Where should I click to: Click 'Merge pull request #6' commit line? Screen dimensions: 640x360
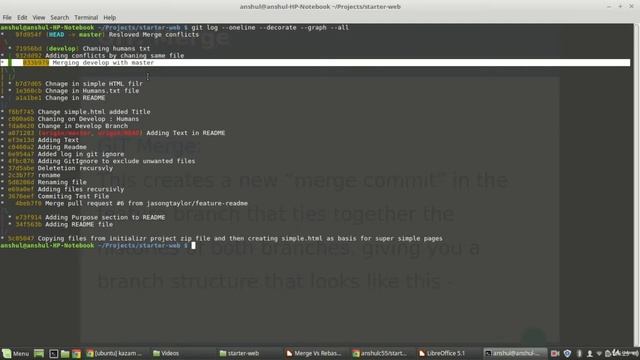[x=146, y=203]
